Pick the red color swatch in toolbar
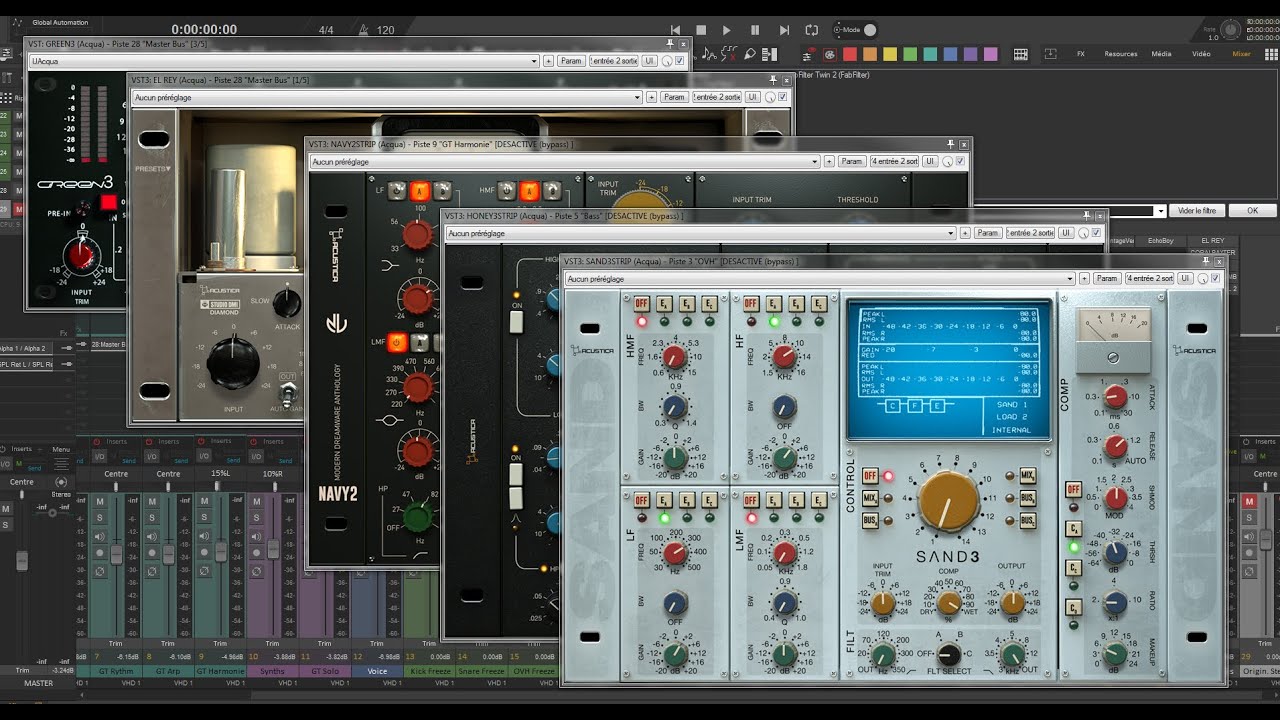The image size is (1280, 720). click(849, 54)
